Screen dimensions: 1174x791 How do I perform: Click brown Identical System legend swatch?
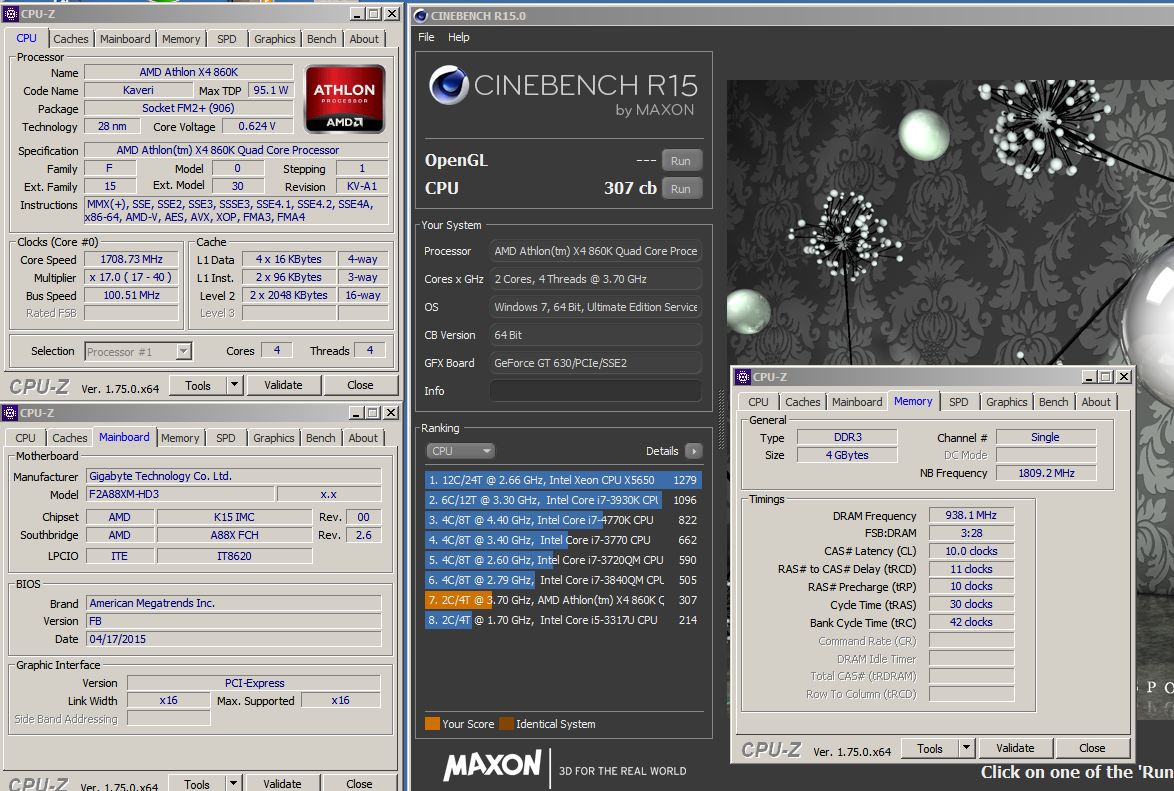tap(506, 724)
